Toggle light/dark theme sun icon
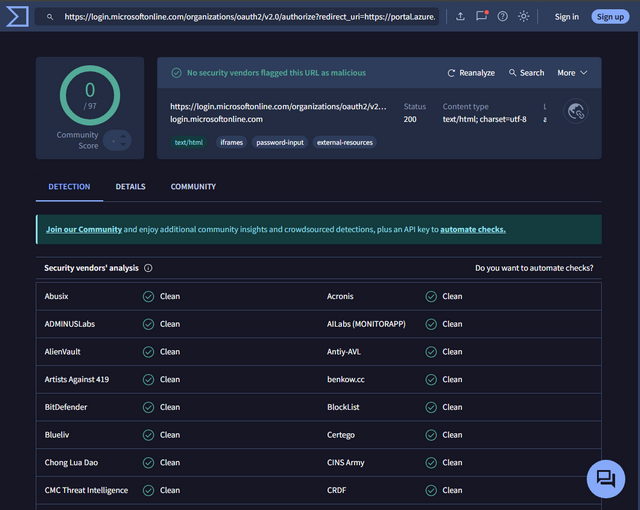 point(524,16)
